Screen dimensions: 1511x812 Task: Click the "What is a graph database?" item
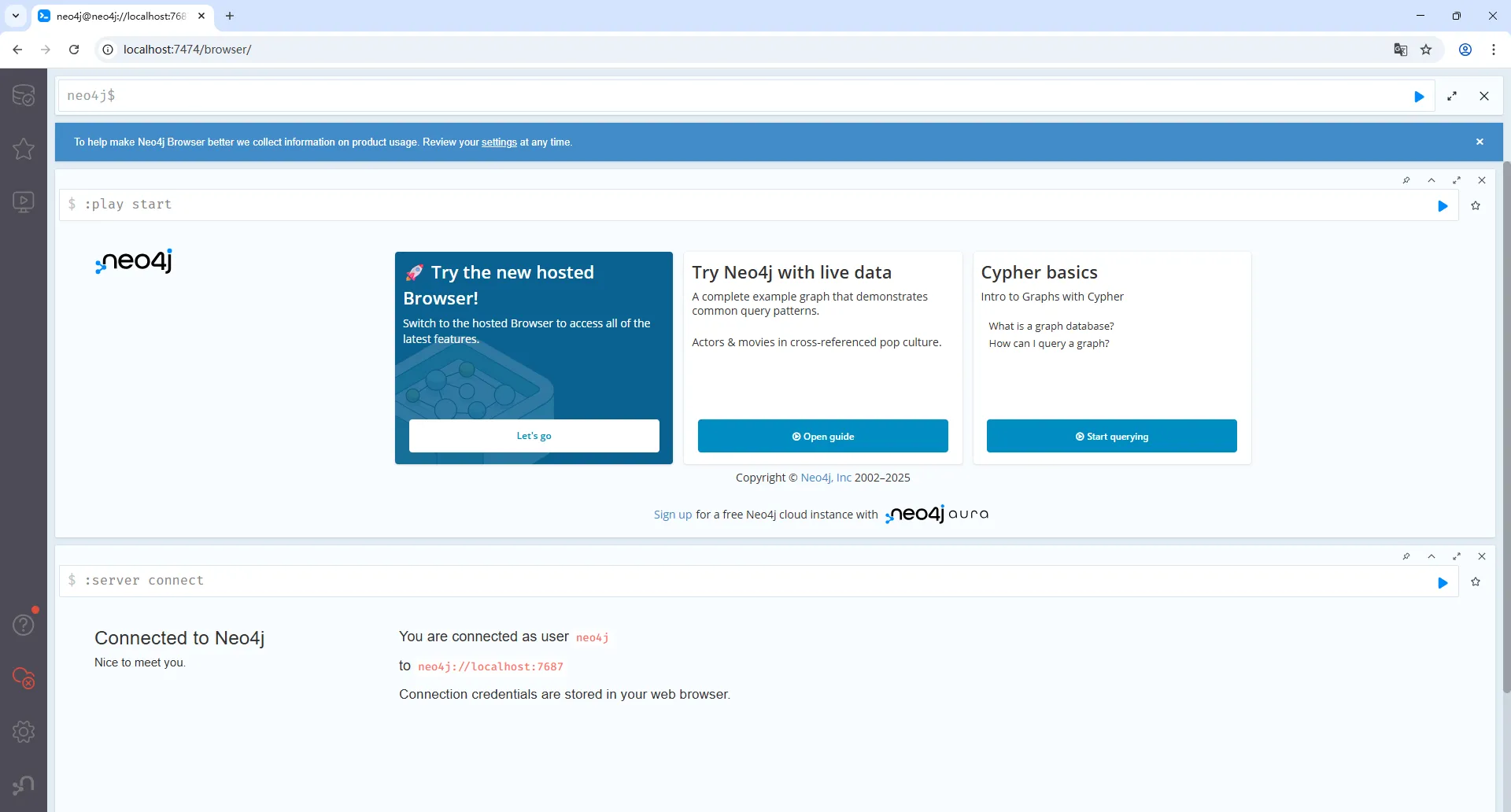click(x=1051, y=327)
